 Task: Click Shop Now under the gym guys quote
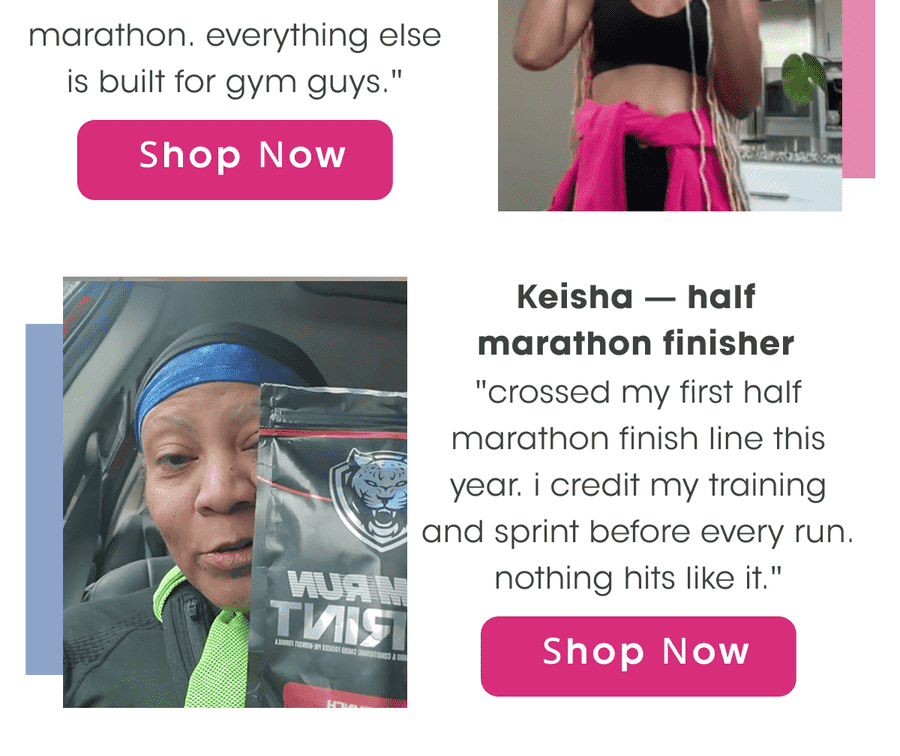235,160
